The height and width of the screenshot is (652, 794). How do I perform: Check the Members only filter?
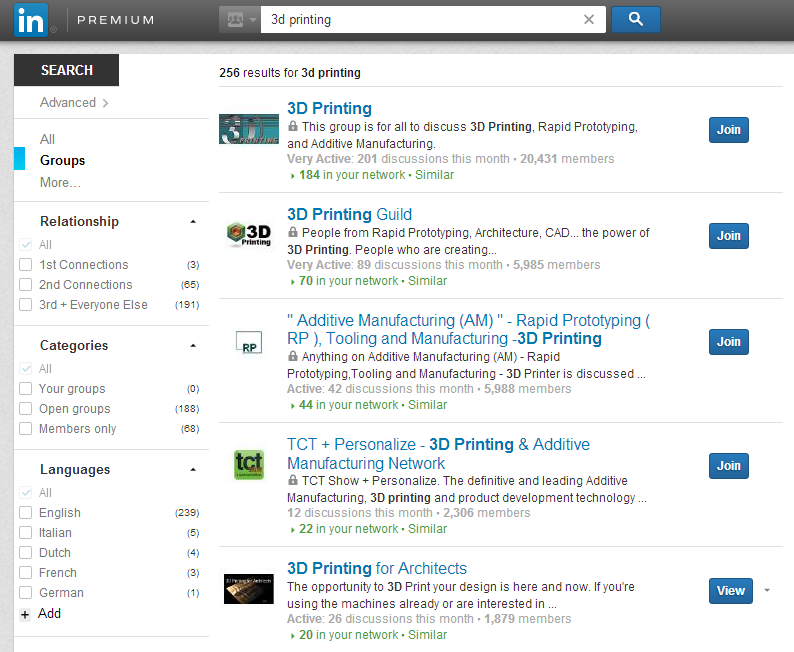click(25, 429)
